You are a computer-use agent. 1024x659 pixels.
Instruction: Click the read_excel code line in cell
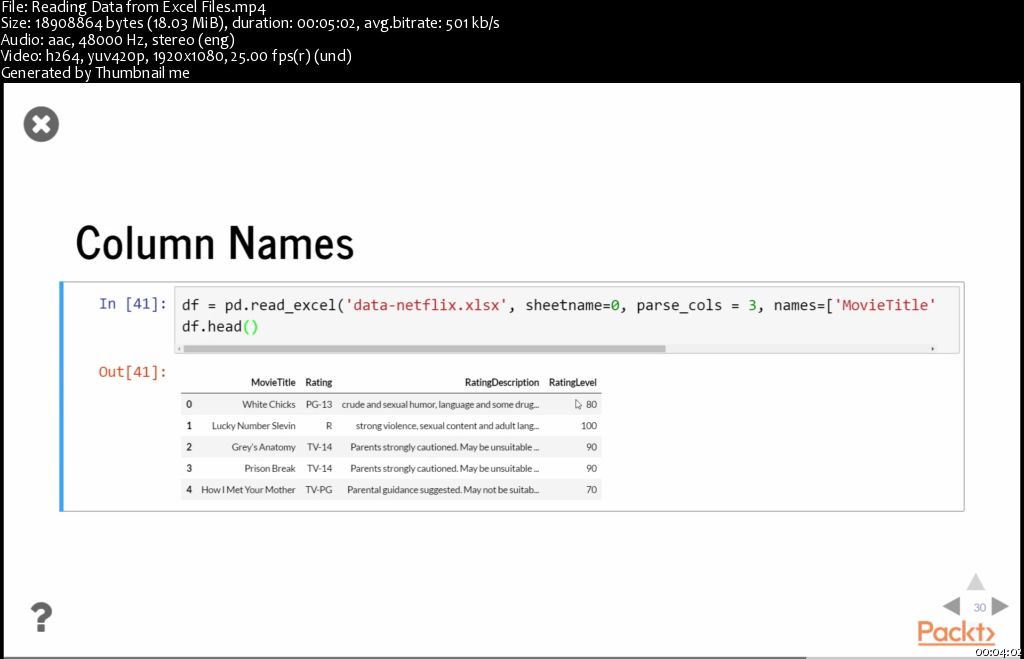(x=558, y=305)
